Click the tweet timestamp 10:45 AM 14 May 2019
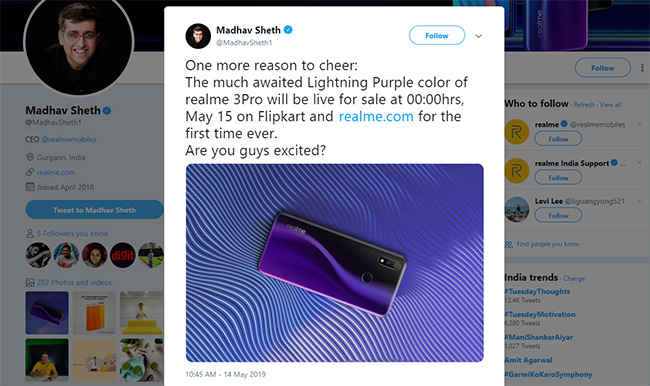 pos(225,374)
